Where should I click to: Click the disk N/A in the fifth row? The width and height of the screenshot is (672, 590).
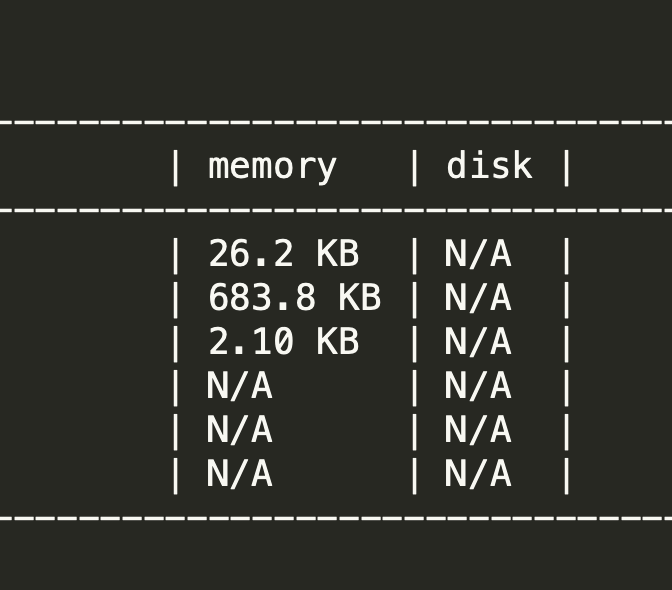tap(478, 430)
